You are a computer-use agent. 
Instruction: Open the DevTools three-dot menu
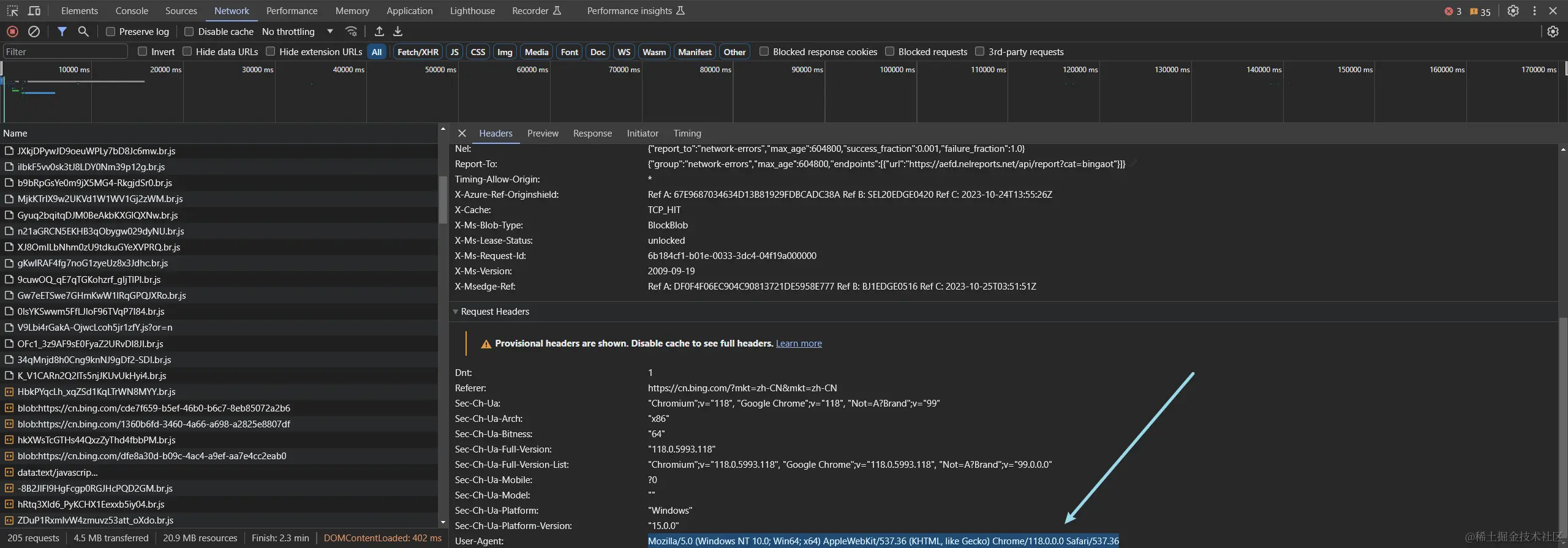1534,11
